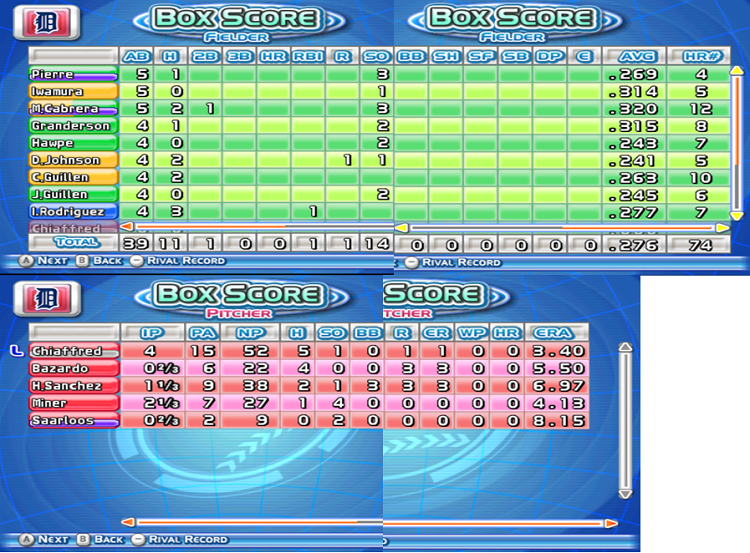This screenshot has height=553, width=750.
Task: Select pitcher Bazardo's name
Action: point(74,368)
